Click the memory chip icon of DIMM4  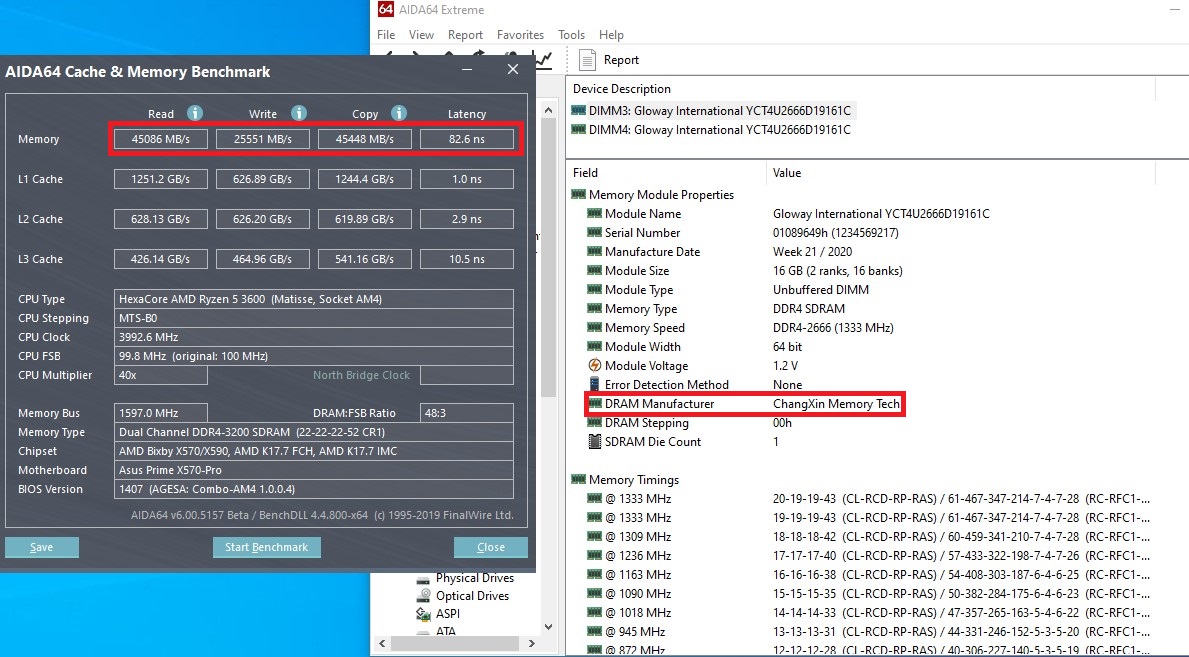[579, 130]
